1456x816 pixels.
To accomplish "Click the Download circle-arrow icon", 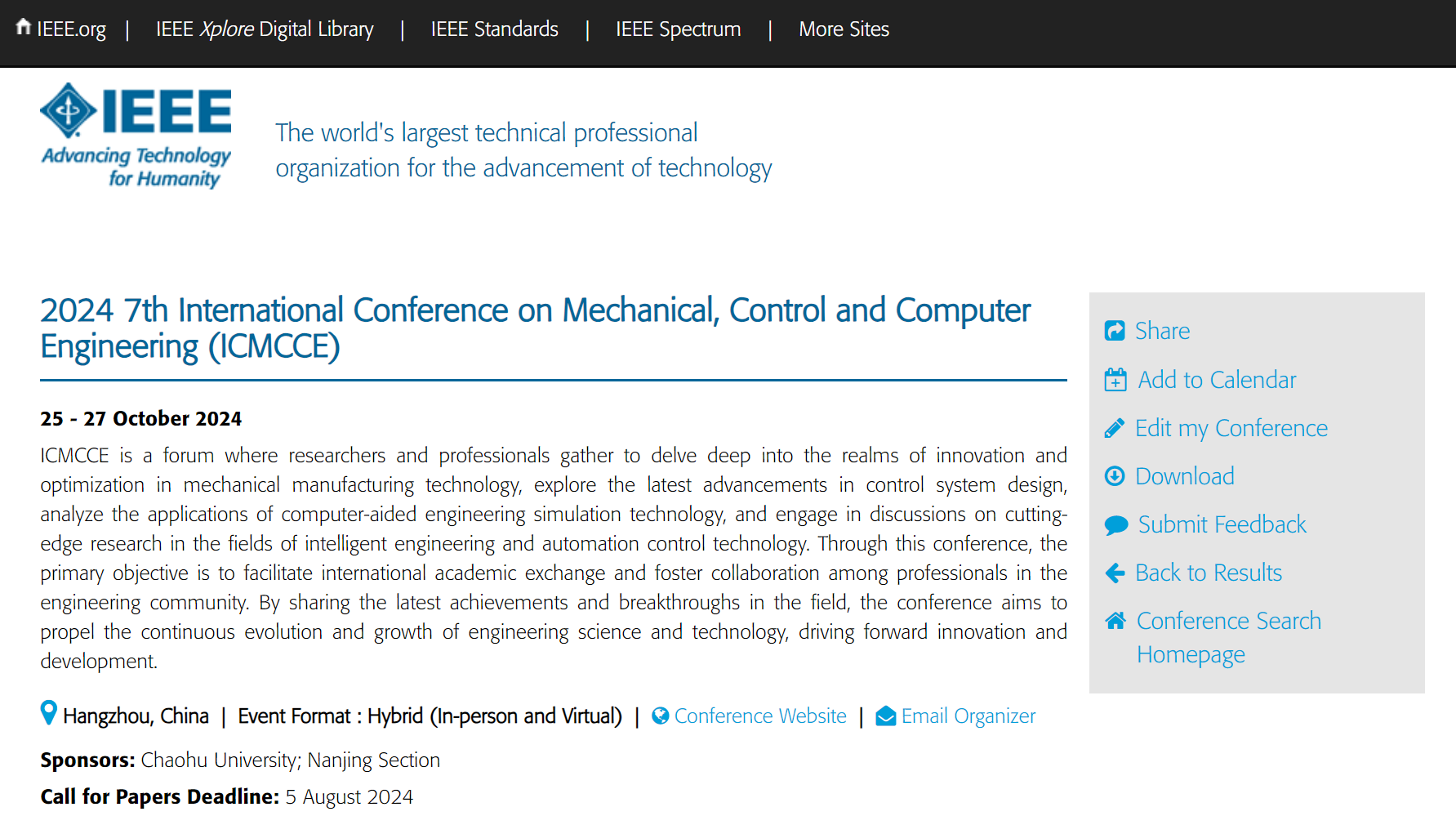I will [x=1115, y=476].
